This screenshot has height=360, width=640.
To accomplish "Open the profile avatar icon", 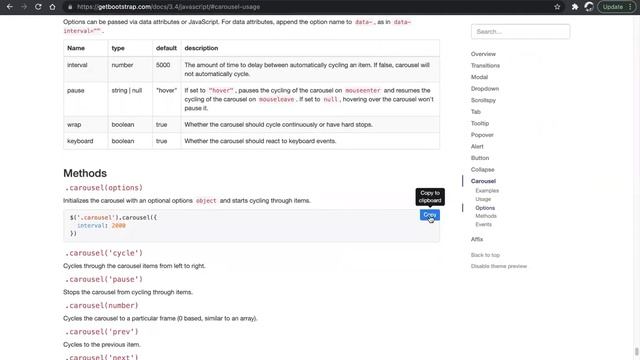I will pos(589,7).
